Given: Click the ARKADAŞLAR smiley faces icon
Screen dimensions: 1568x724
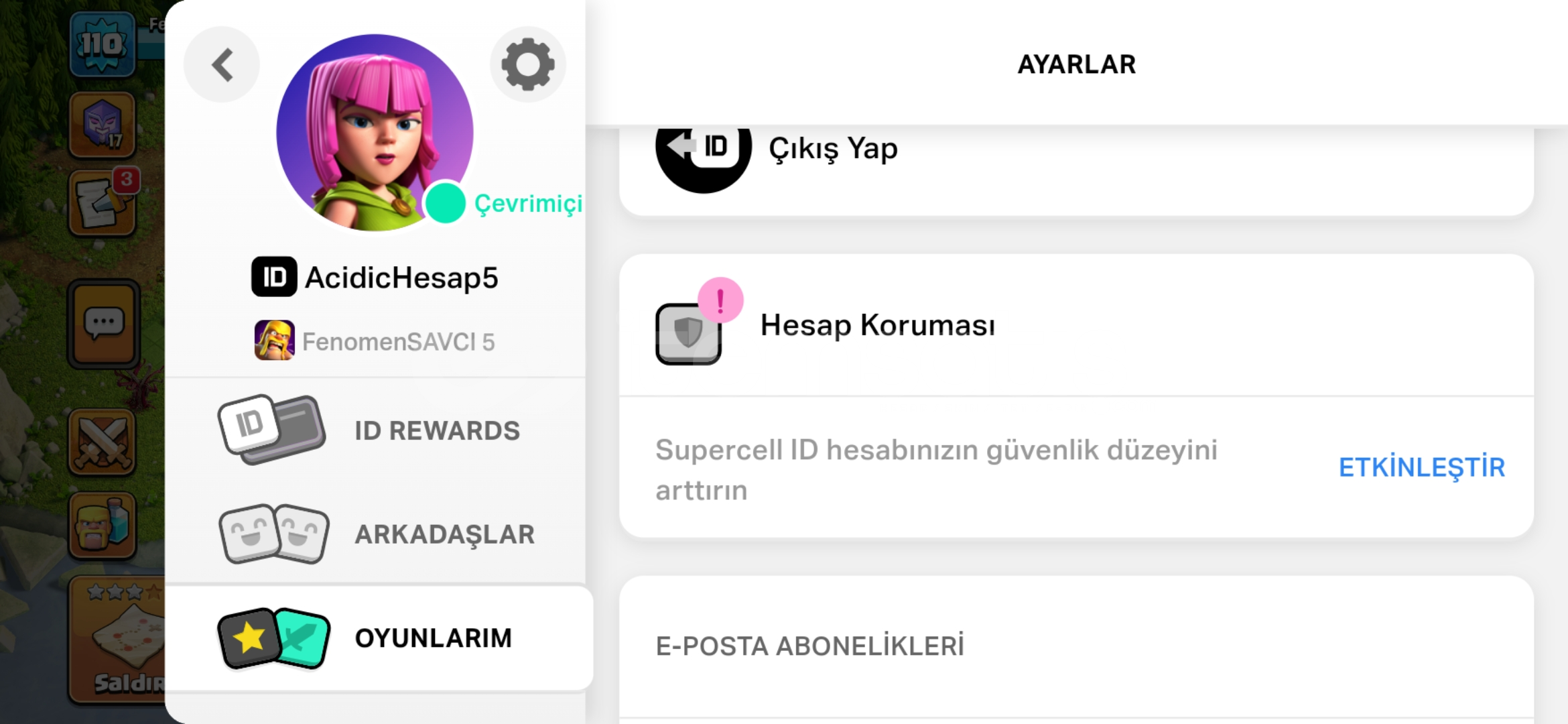Looking at the screenshot, I should point(274,534).
